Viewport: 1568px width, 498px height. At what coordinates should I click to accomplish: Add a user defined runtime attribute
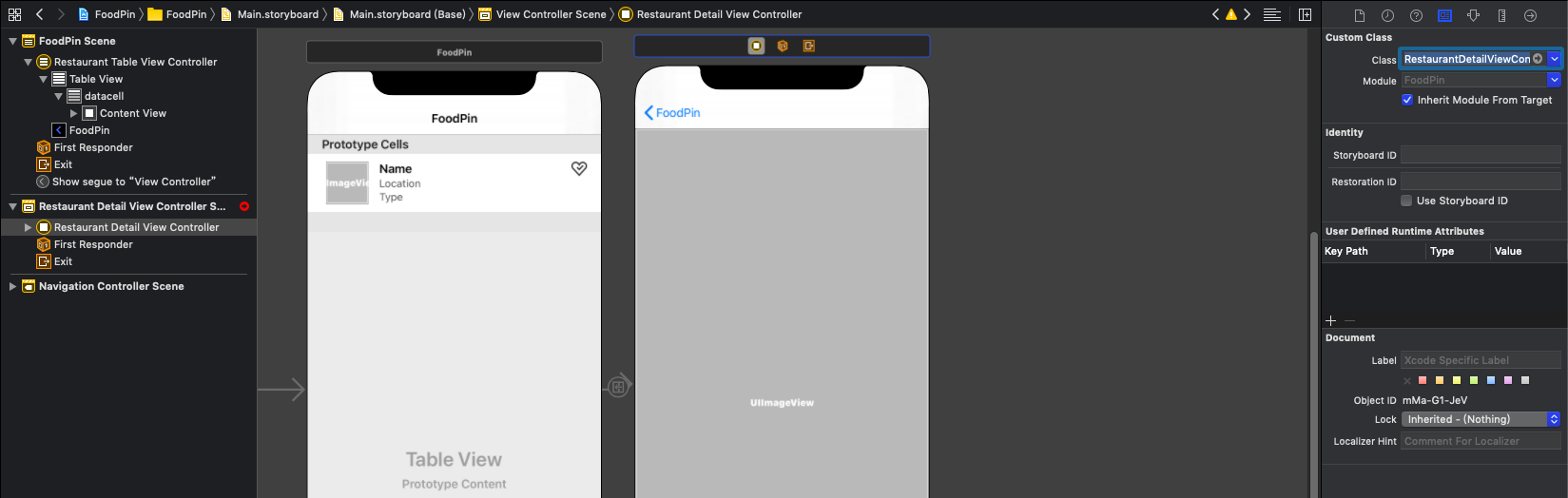click(x=1330, y=320)
